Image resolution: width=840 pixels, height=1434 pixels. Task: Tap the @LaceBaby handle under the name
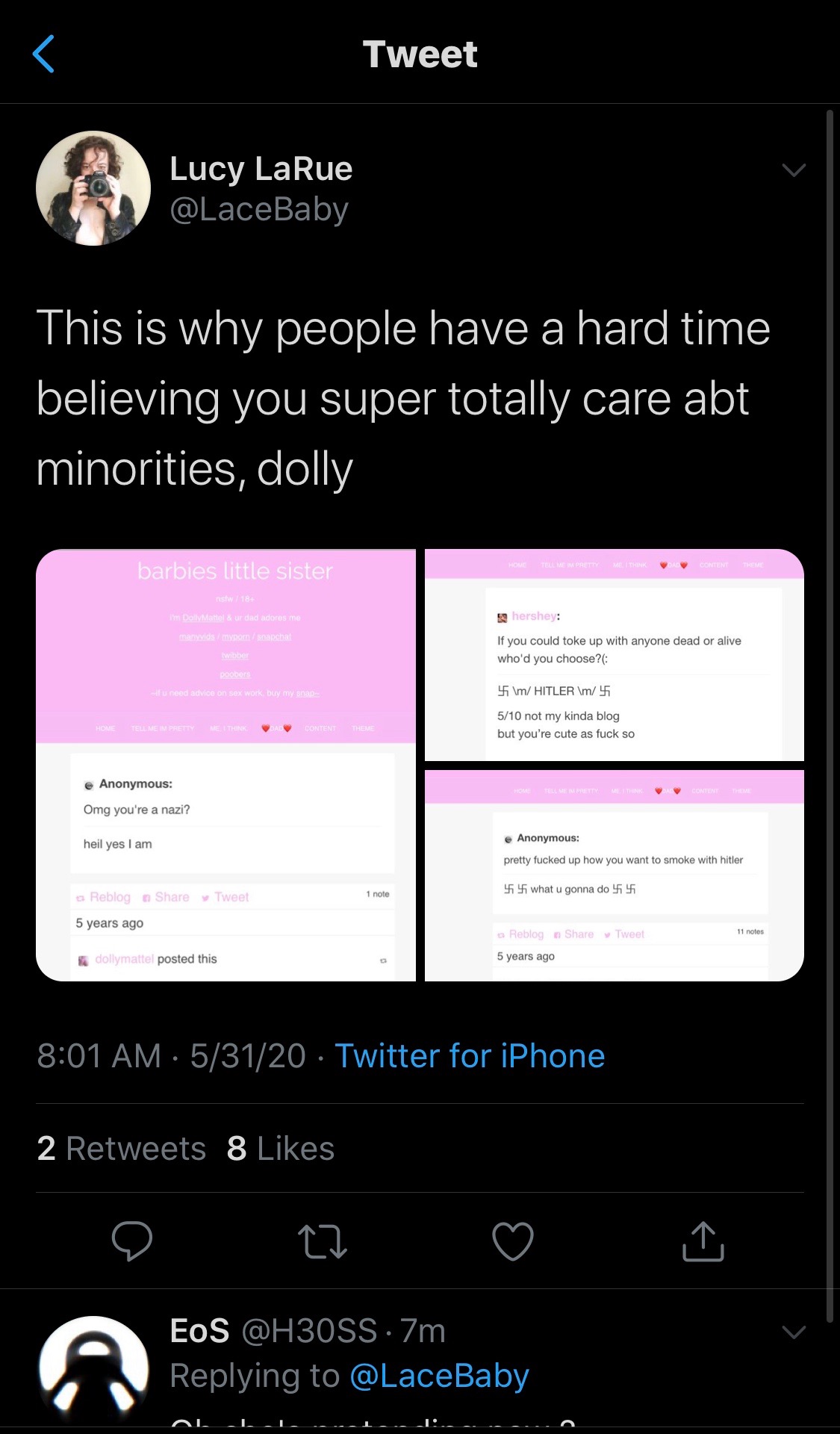(x=259, y=209)
